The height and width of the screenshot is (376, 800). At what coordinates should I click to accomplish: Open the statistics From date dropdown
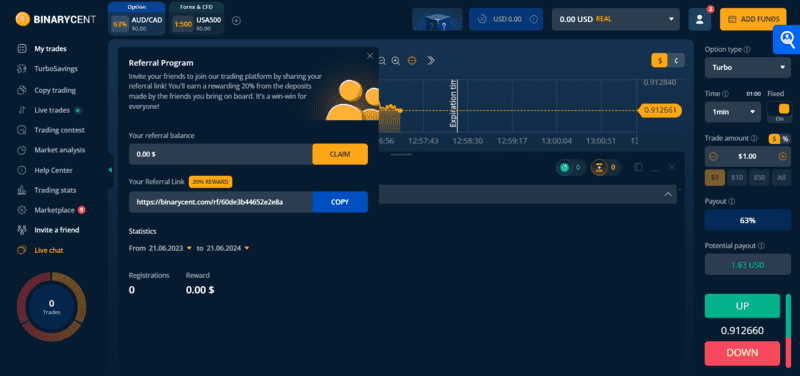pos(170,248)
